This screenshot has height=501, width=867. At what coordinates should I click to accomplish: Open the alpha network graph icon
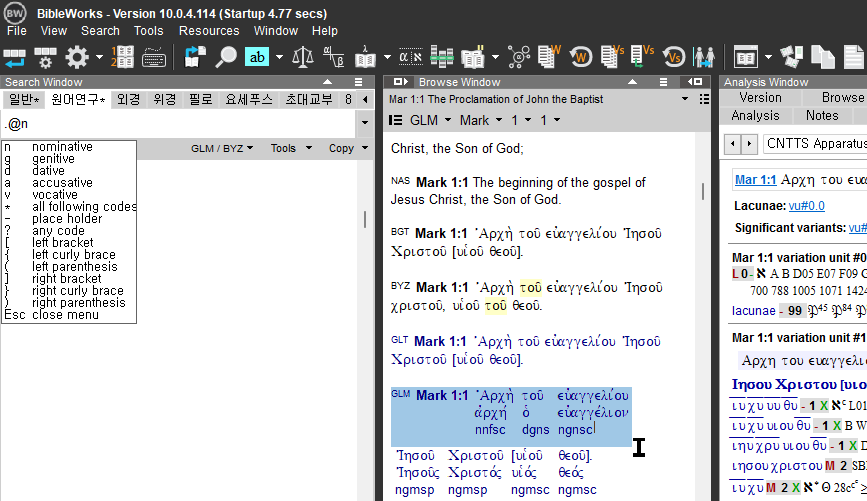pyautogui.click(x=519, y=57)
